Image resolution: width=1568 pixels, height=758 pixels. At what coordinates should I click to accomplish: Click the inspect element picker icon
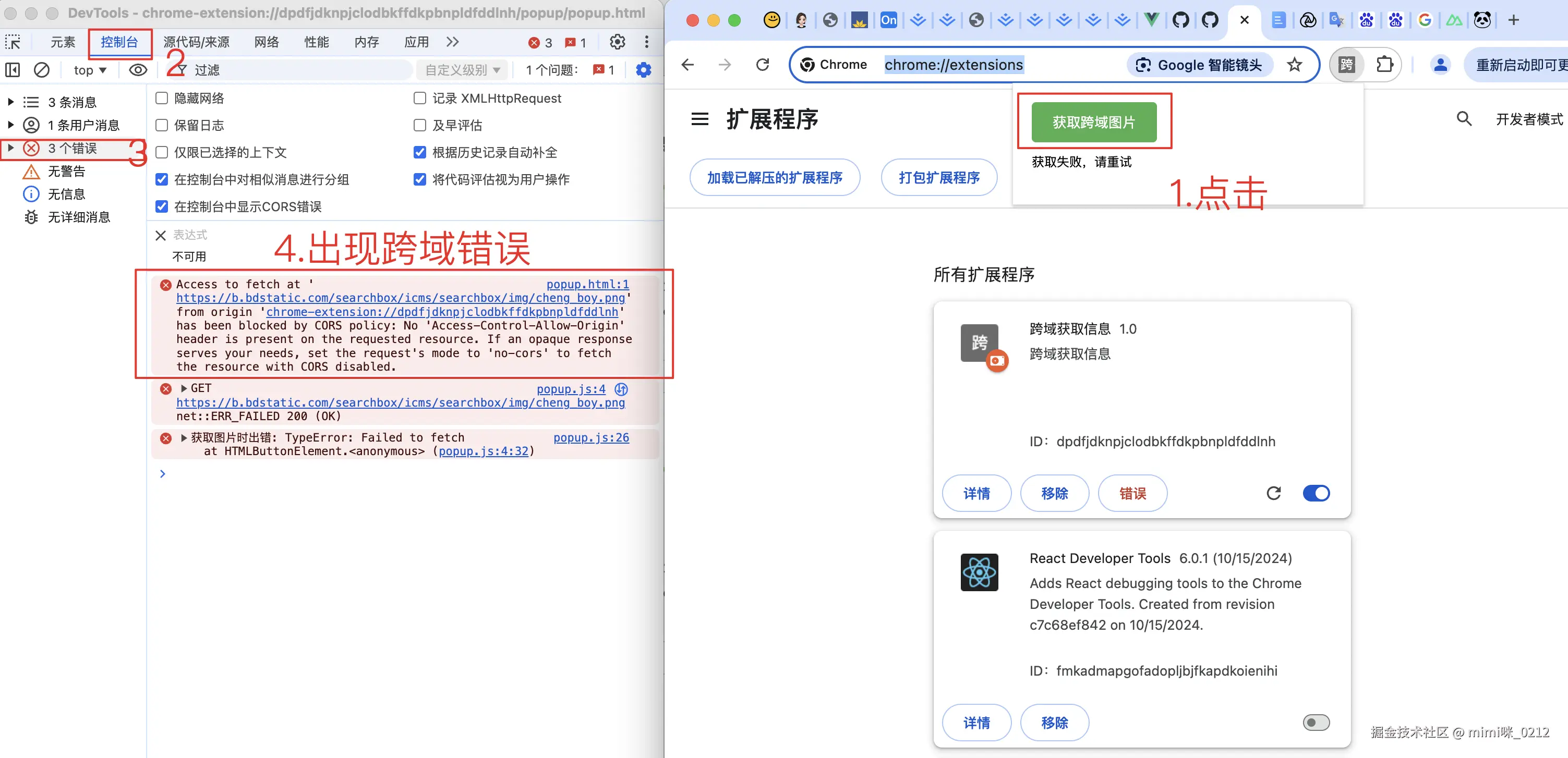pos(13,42)
